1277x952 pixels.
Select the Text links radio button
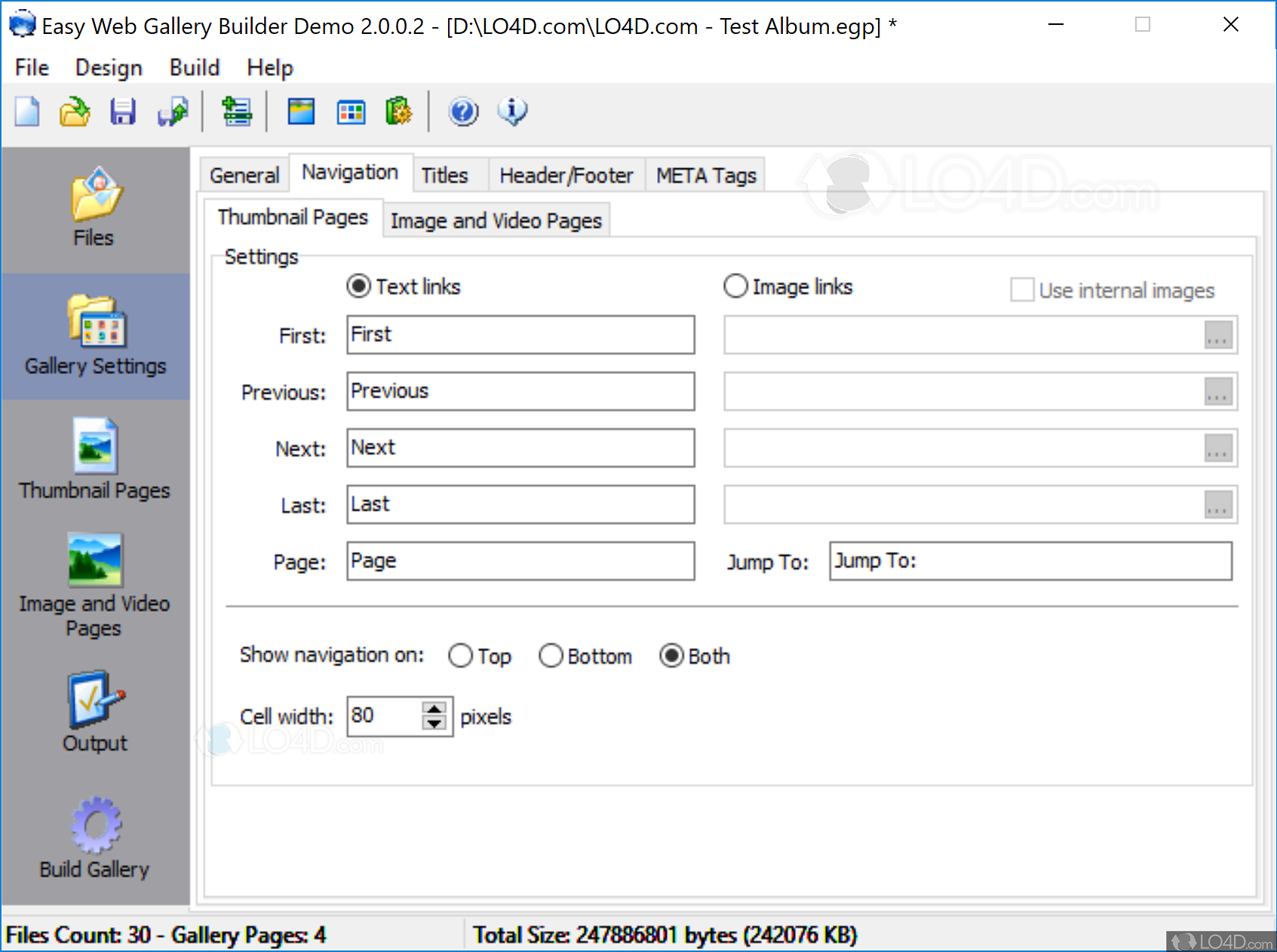[358, 286]
